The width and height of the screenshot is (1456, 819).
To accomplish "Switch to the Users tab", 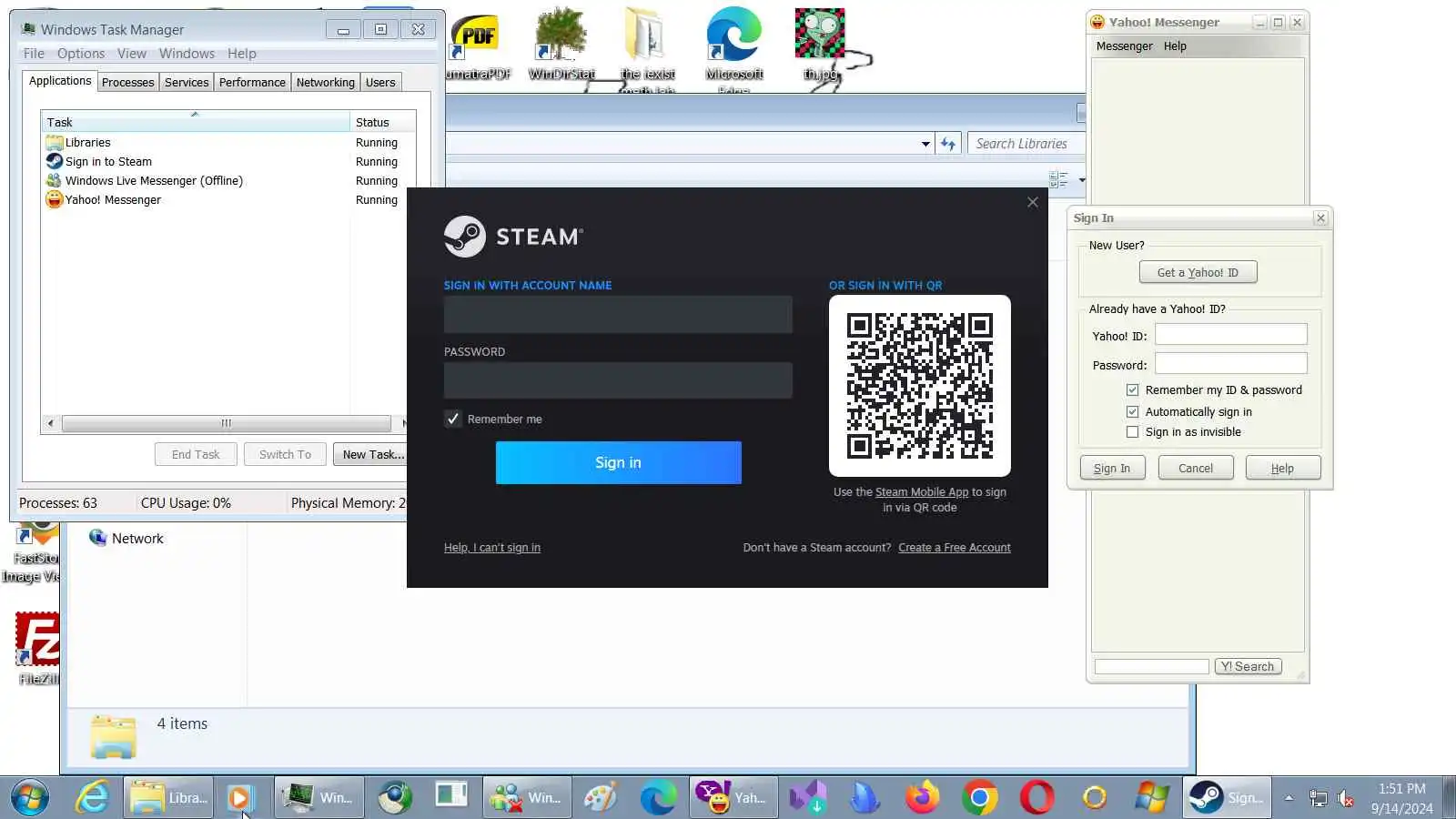I will [x=380, y=82].
